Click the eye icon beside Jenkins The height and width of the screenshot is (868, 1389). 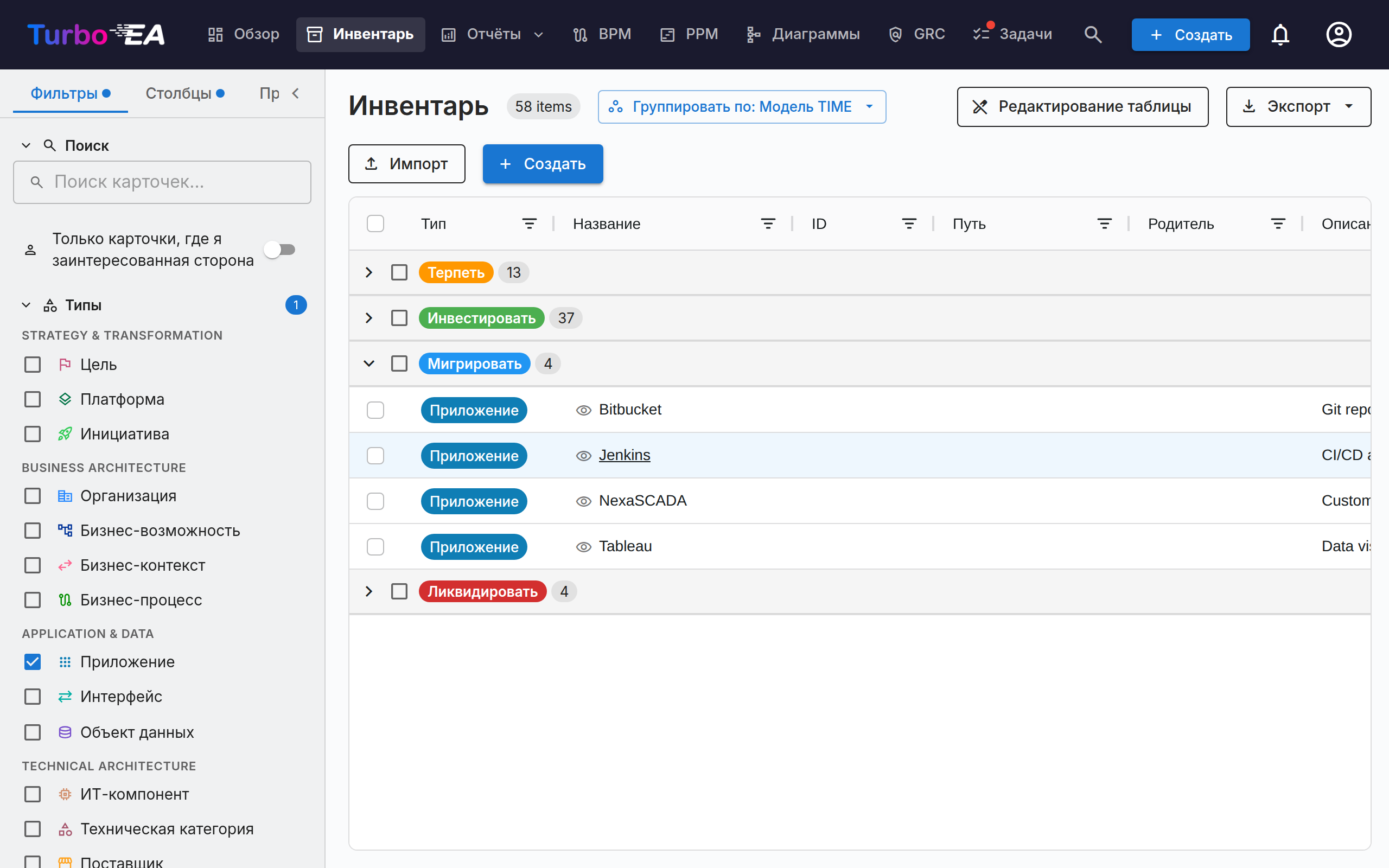(x=583, y=456)
